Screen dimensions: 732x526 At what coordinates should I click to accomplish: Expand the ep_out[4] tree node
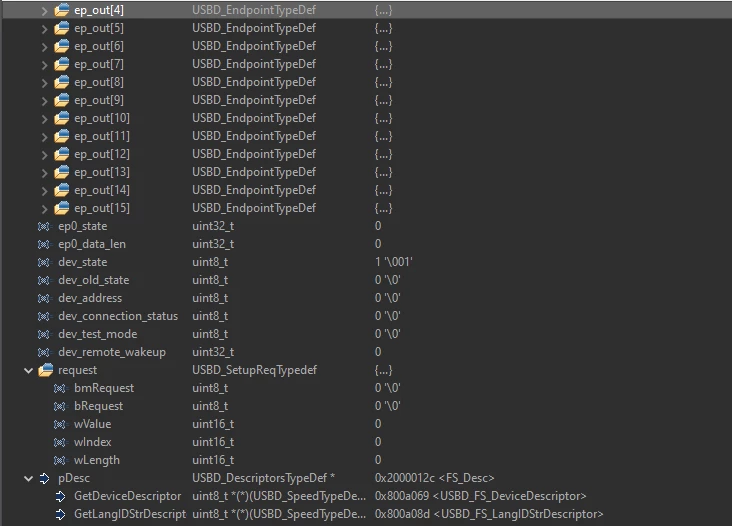(44, 11)
